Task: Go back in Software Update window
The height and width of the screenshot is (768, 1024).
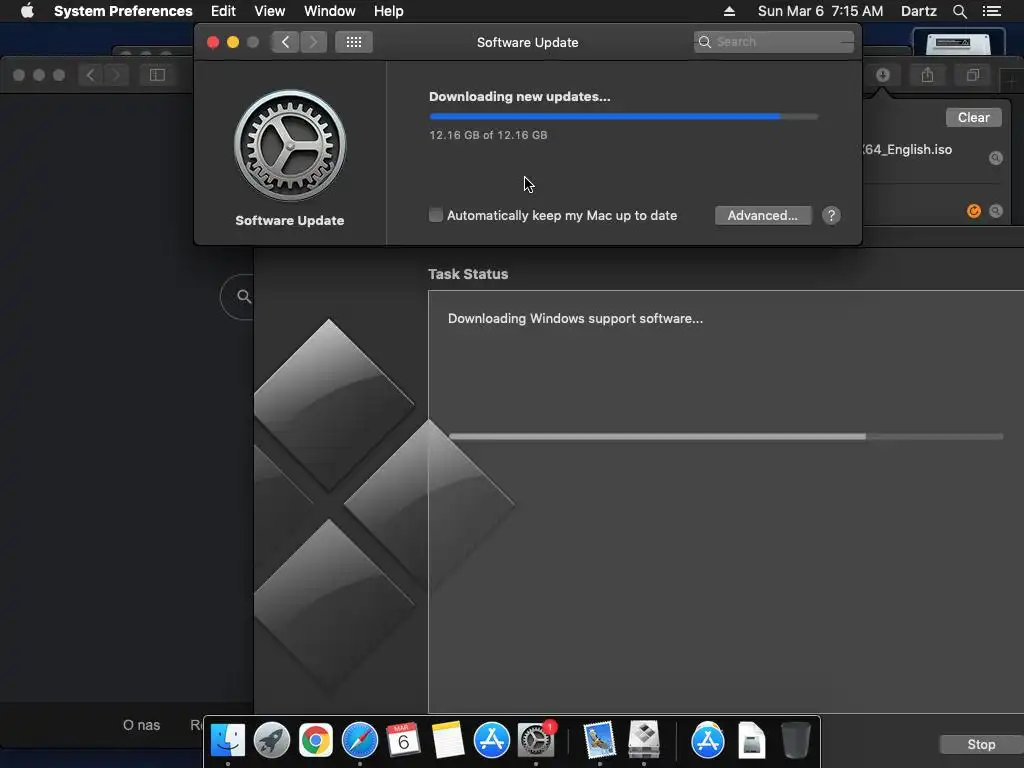Action: click(285, 42)
